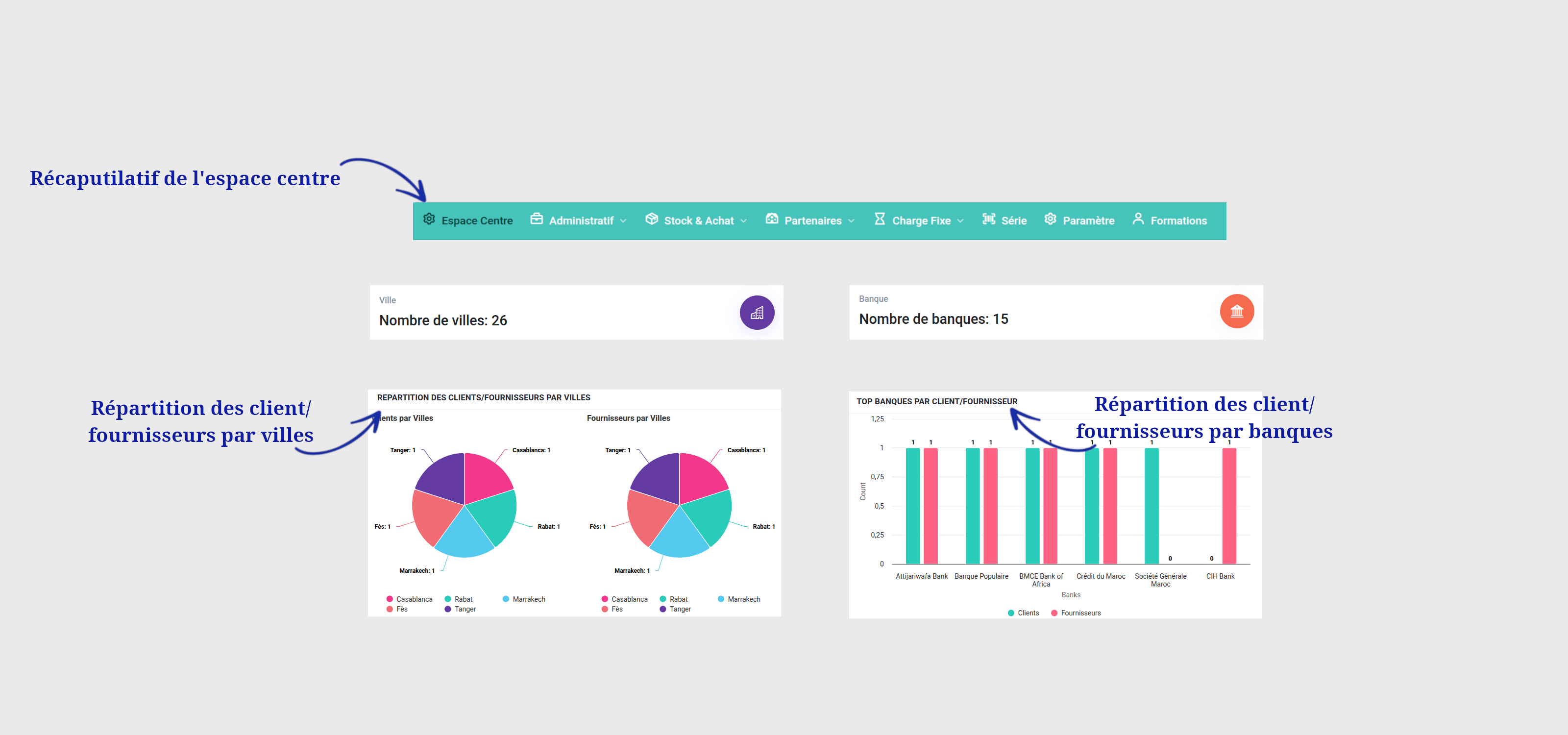Viewport: 1568px width, 735px height.
Task: Expand the Charge Fixe dropdown chevron
Action: [x=960, y=221]
